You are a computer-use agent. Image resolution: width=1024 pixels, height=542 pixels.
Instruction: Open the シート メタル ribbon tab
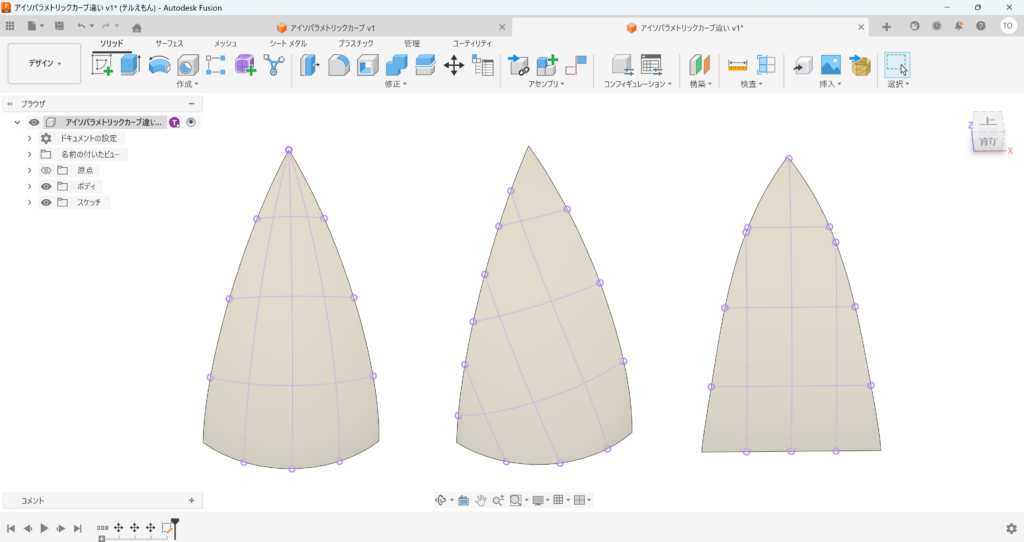[x=288, y=43]
